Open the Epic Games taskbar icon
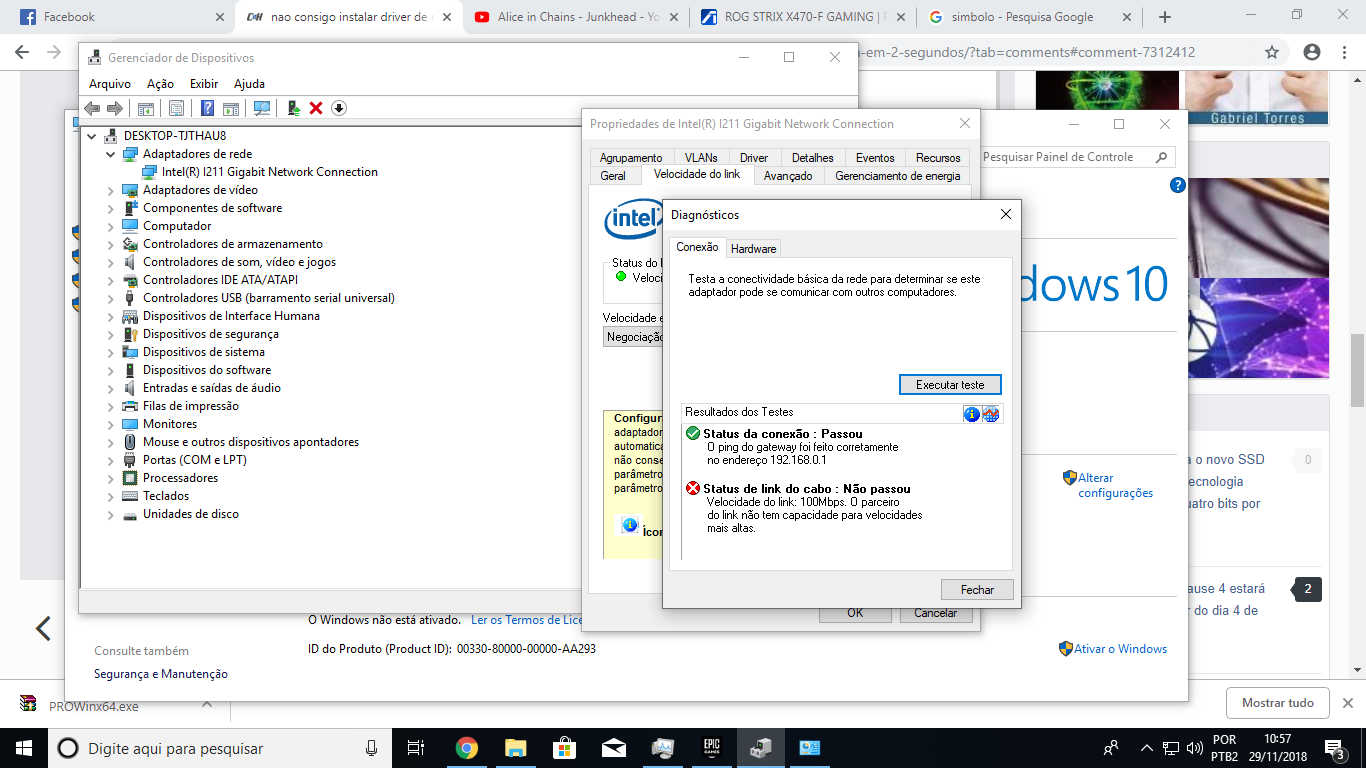This screenshot has width=1366, height=768. pos(711,747)
